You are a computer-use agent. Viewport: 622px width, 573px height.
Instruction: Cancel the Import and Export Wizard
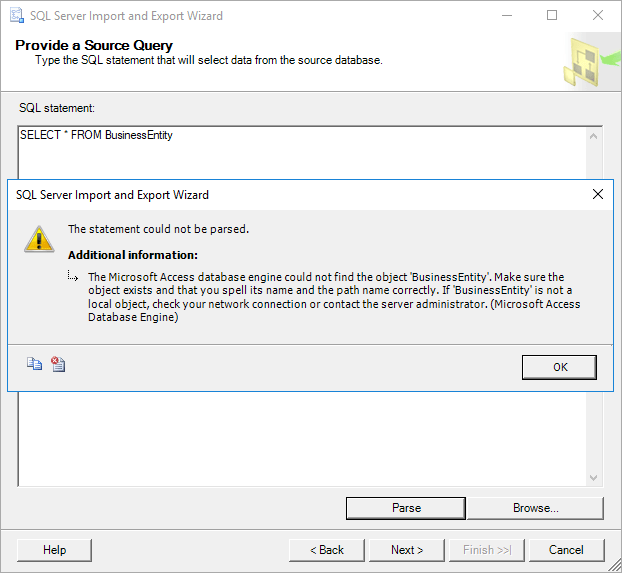click(x=566, y=550)
